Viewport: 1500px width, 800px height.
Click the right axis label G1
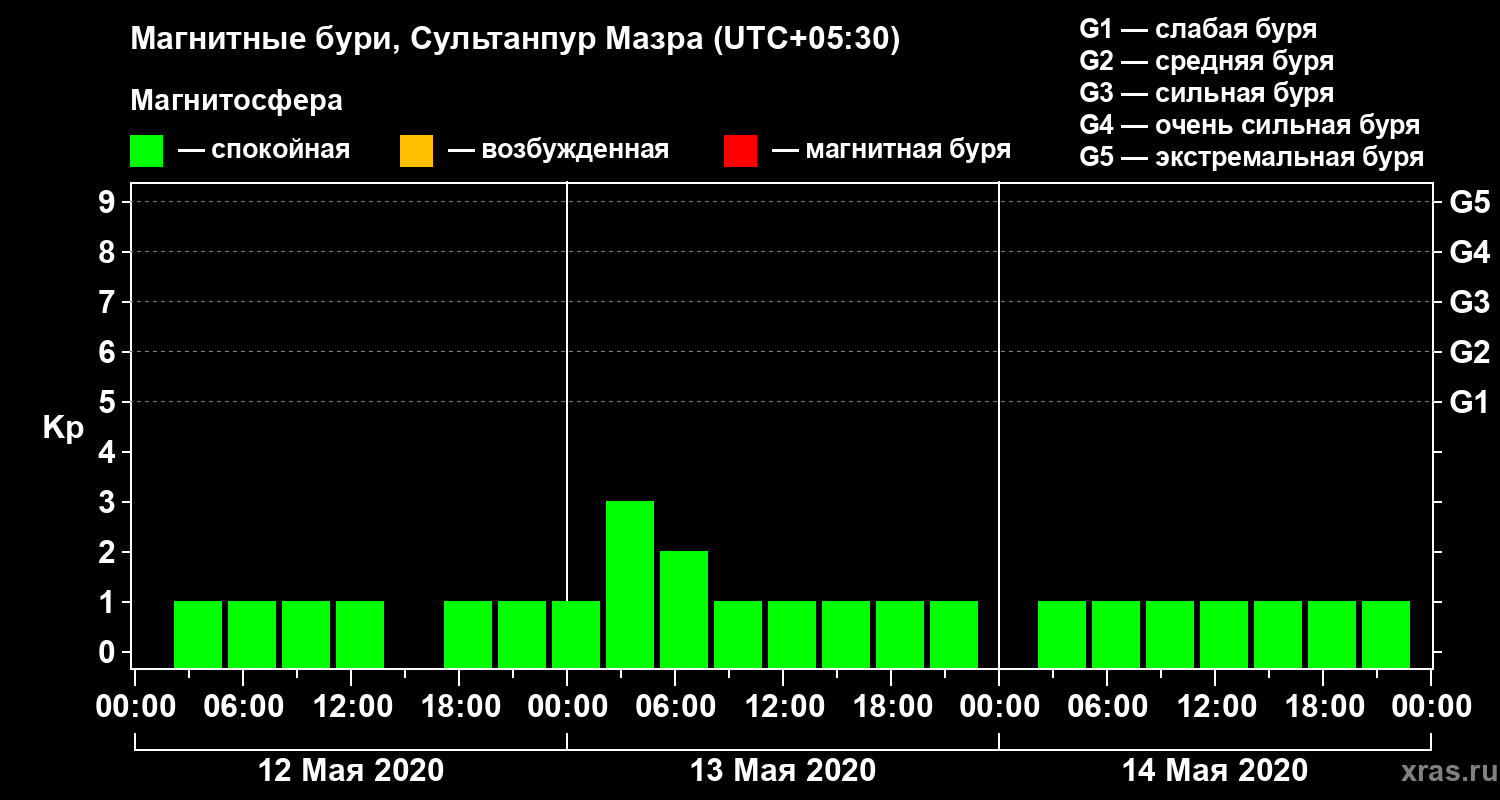[1469, 402]
